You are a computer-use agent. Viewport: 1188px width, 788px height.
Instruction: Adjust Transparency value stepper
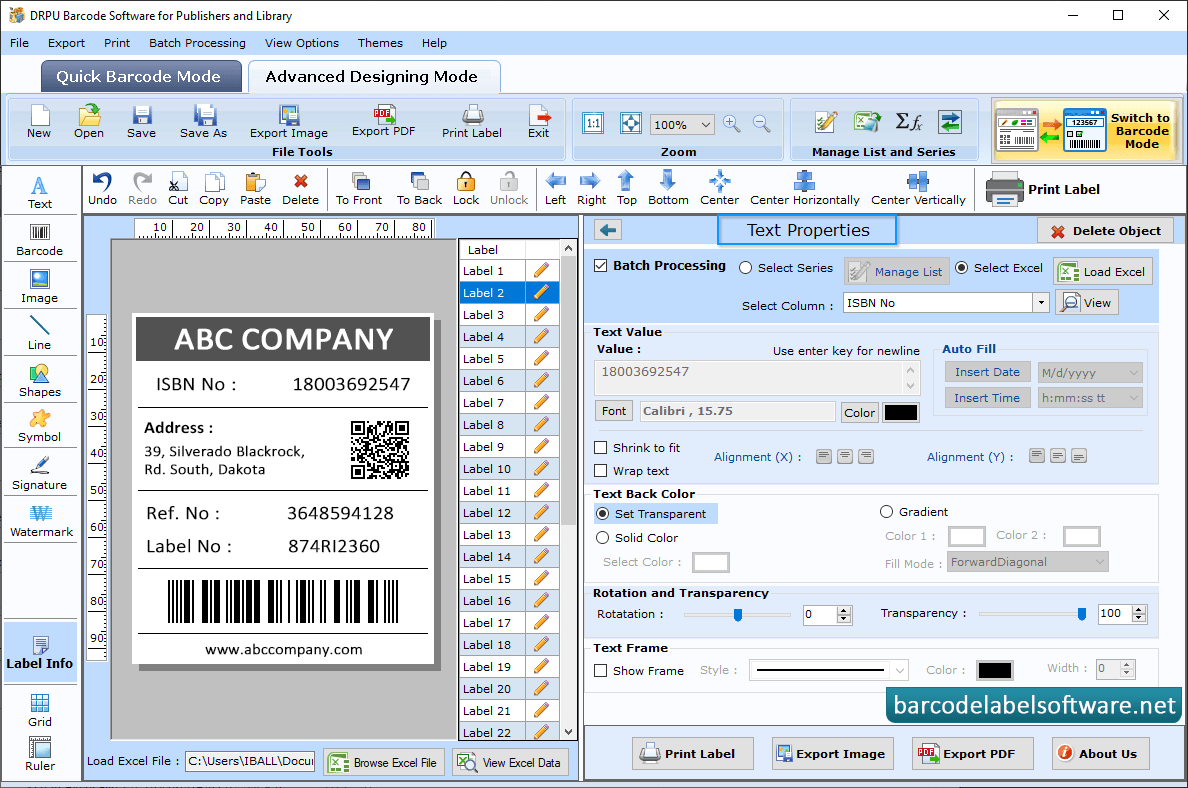pos(1139,614)
